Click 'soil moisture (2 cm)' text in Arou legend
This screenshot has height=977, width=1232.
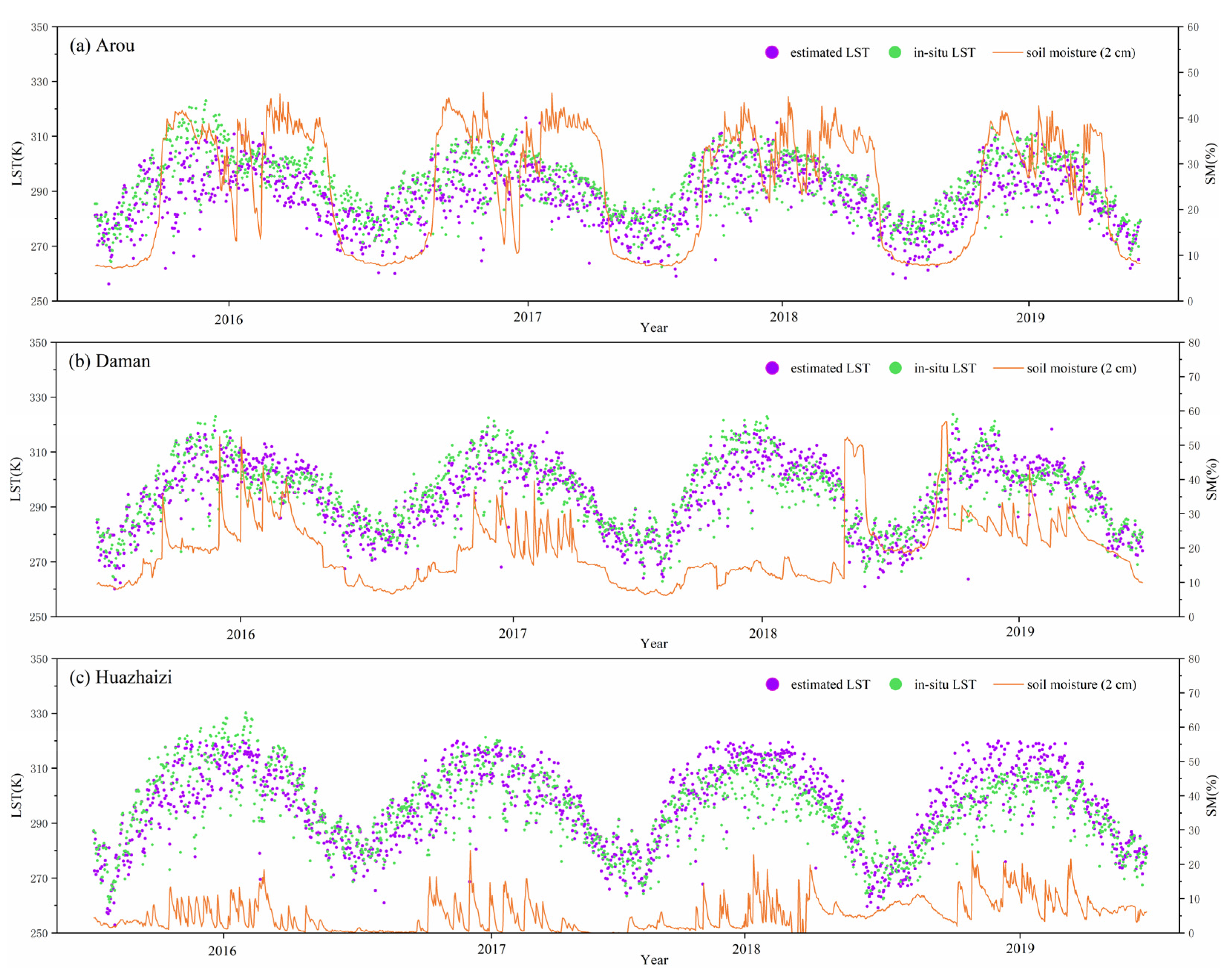coord(1081,53)
